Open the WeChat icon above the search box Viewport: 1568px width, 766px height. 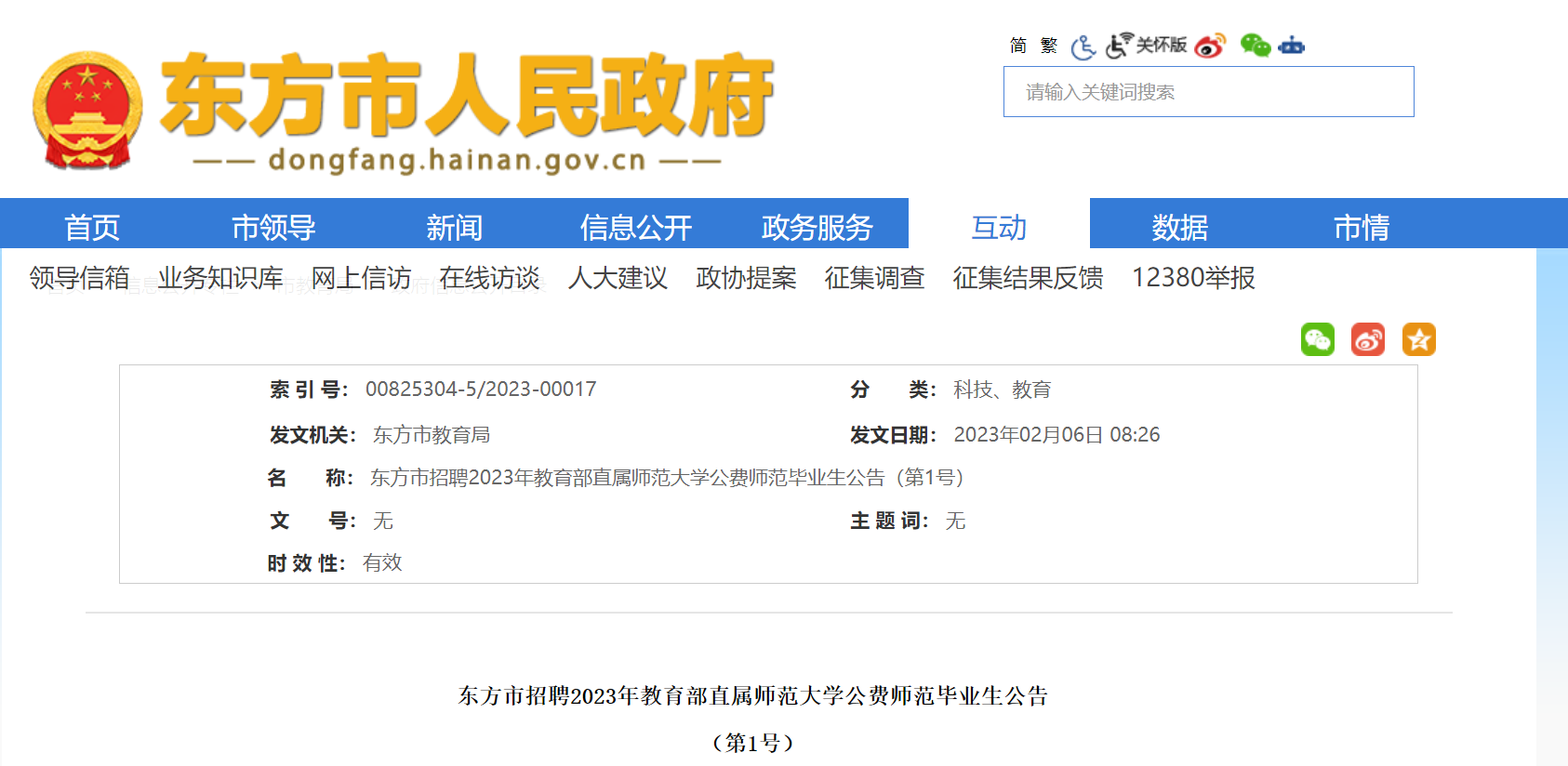point(1256,45)
